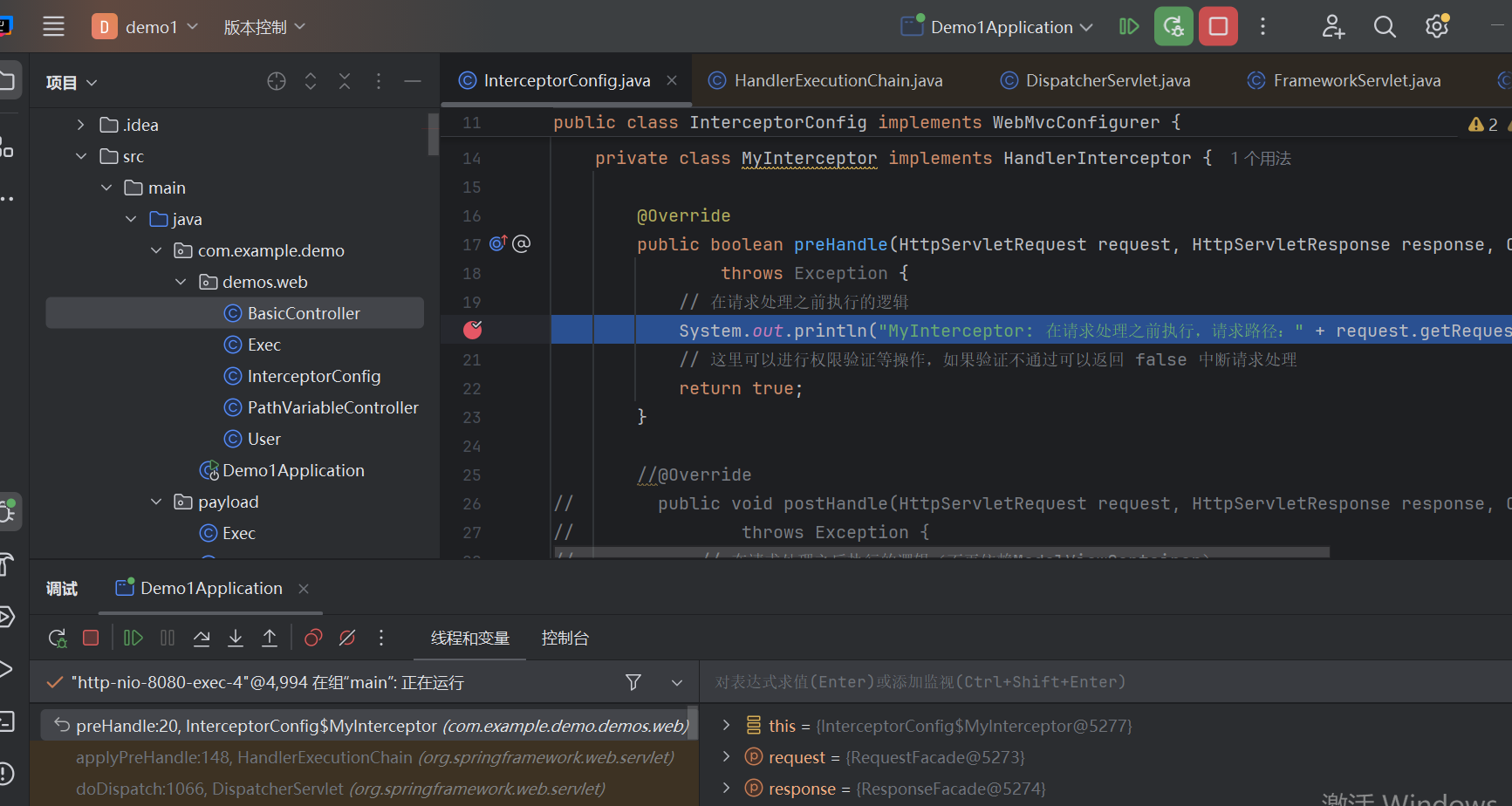Click Expand All icon in project panel
Image resolution: width=1512 pixels, height=806 pixels.
tap(311, 81)
